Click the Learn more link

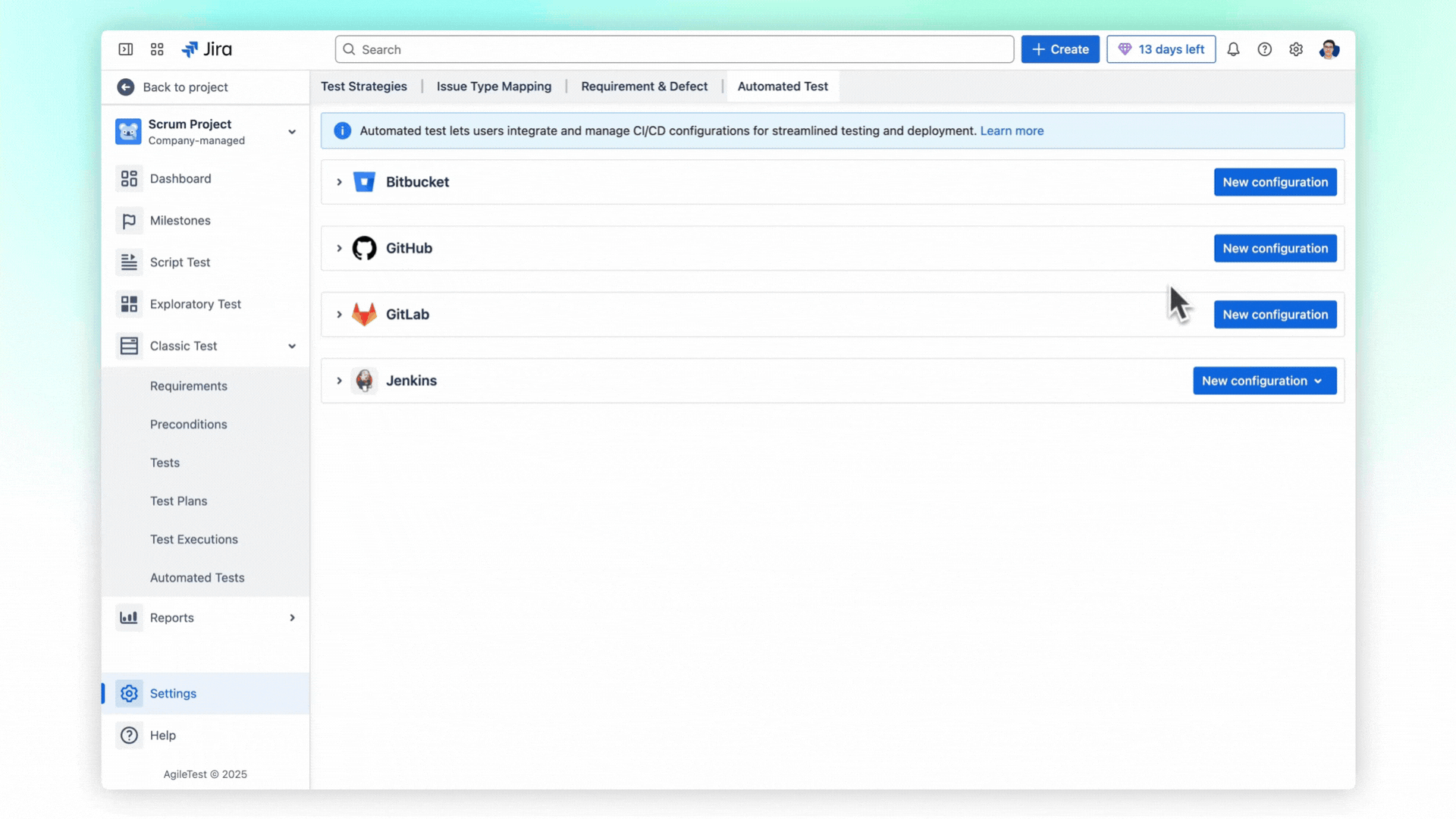pyautogui.click(x=1012, y=130)
